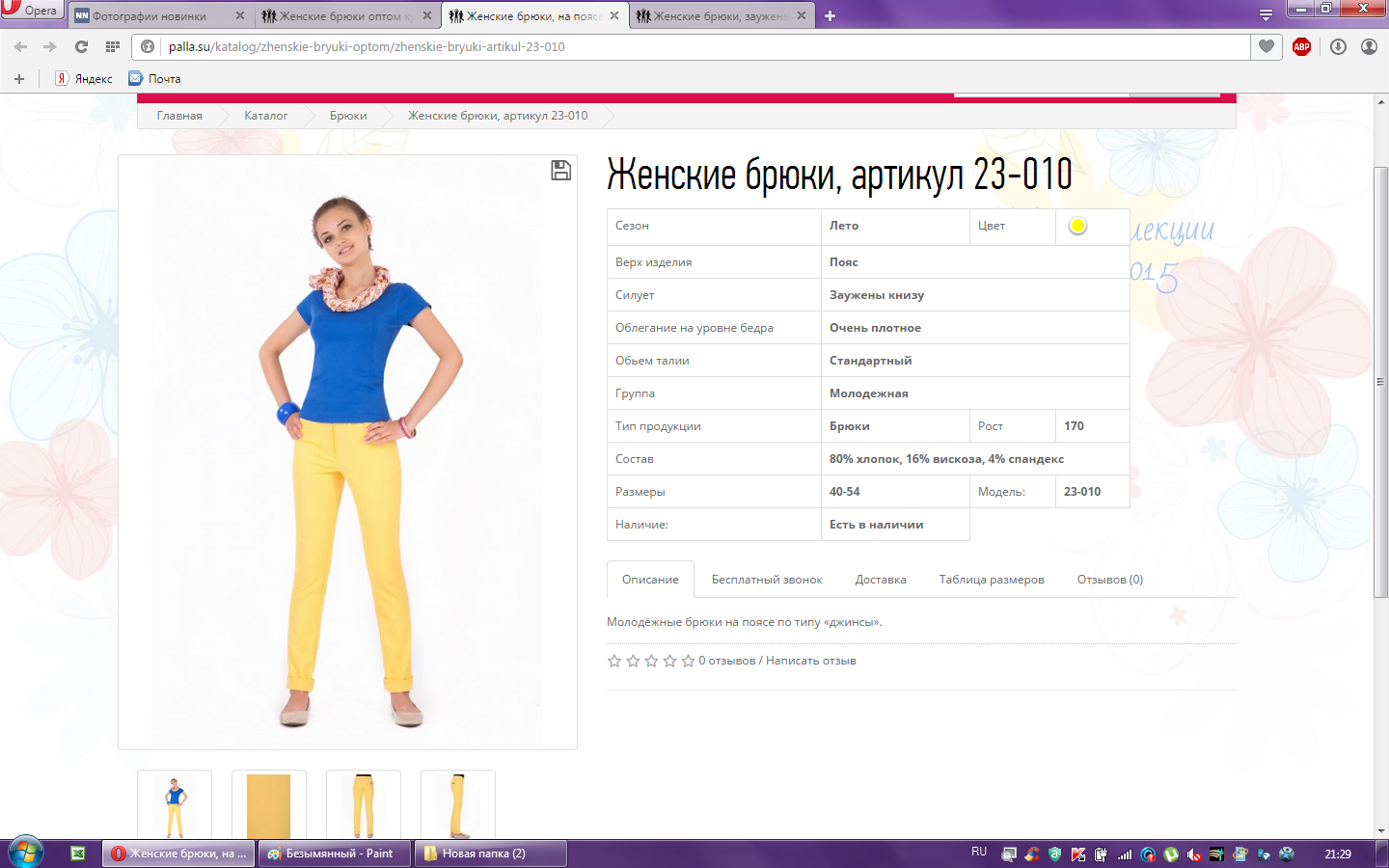
Task: Open the Таблица размеров tab
Action: tap(992, 580)
